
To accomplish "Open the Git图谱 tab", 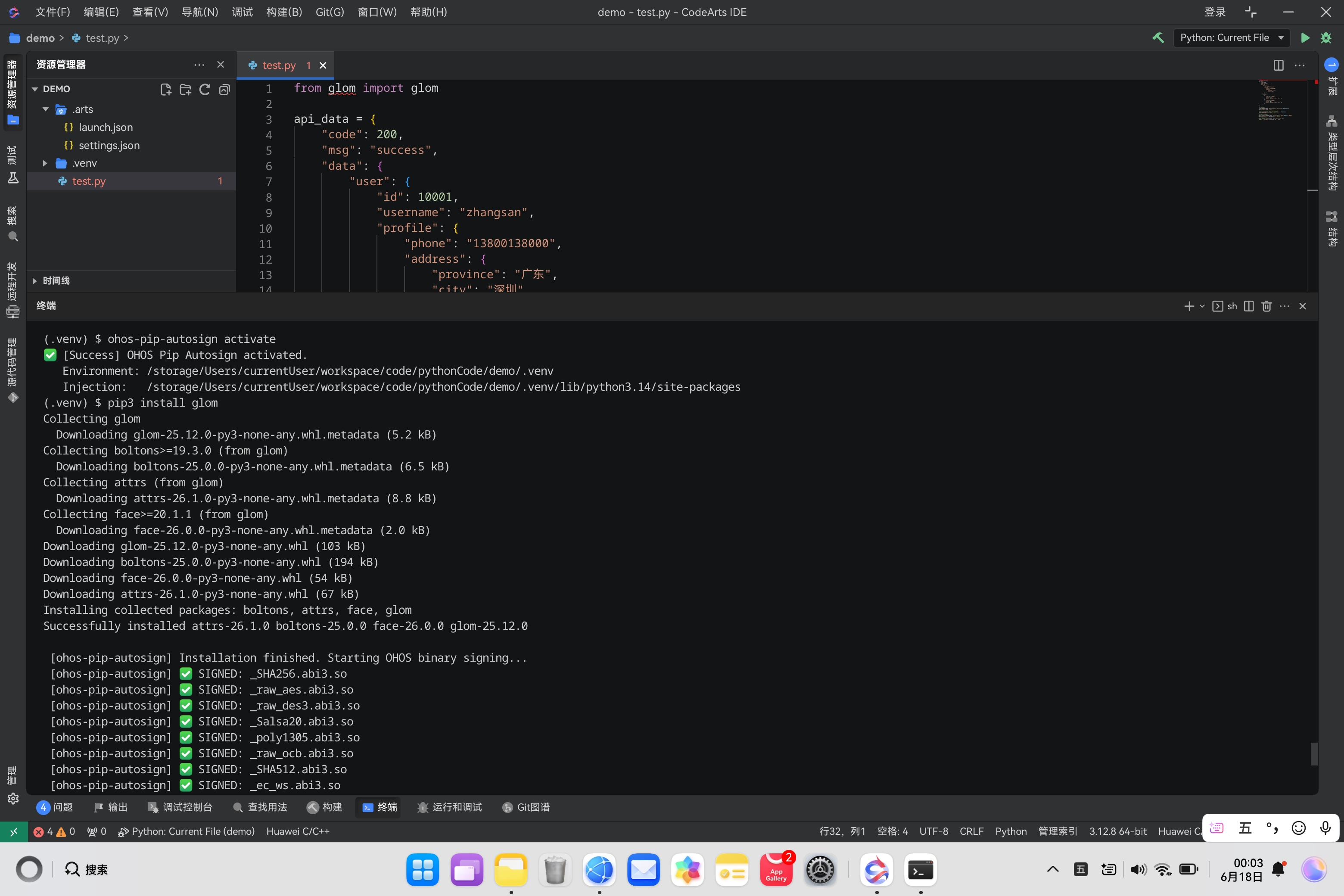I will (x=526, y=807).
